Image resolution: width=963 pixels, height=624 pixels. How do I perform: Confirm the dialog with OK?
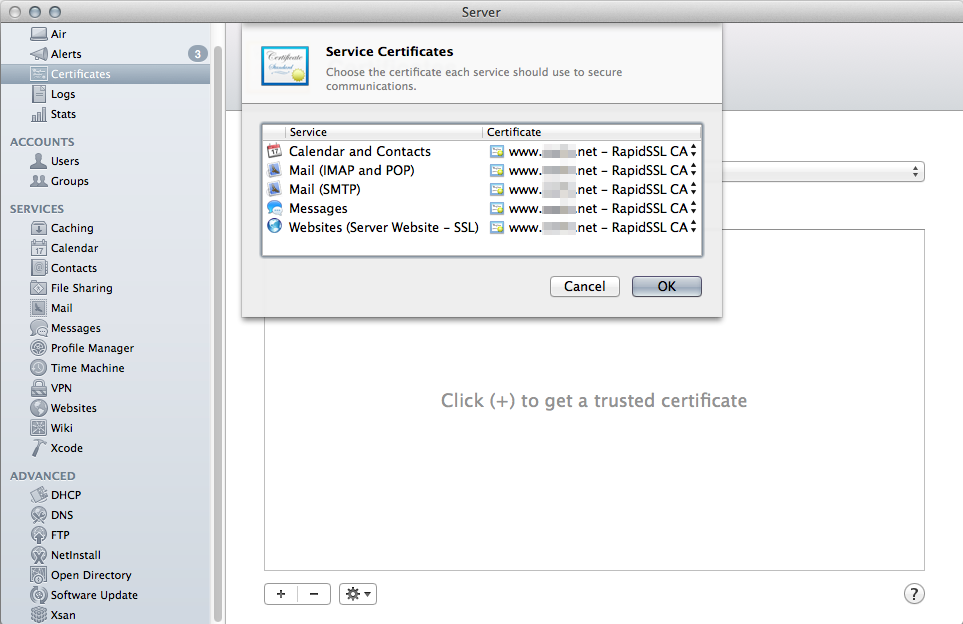pos(666,287)
